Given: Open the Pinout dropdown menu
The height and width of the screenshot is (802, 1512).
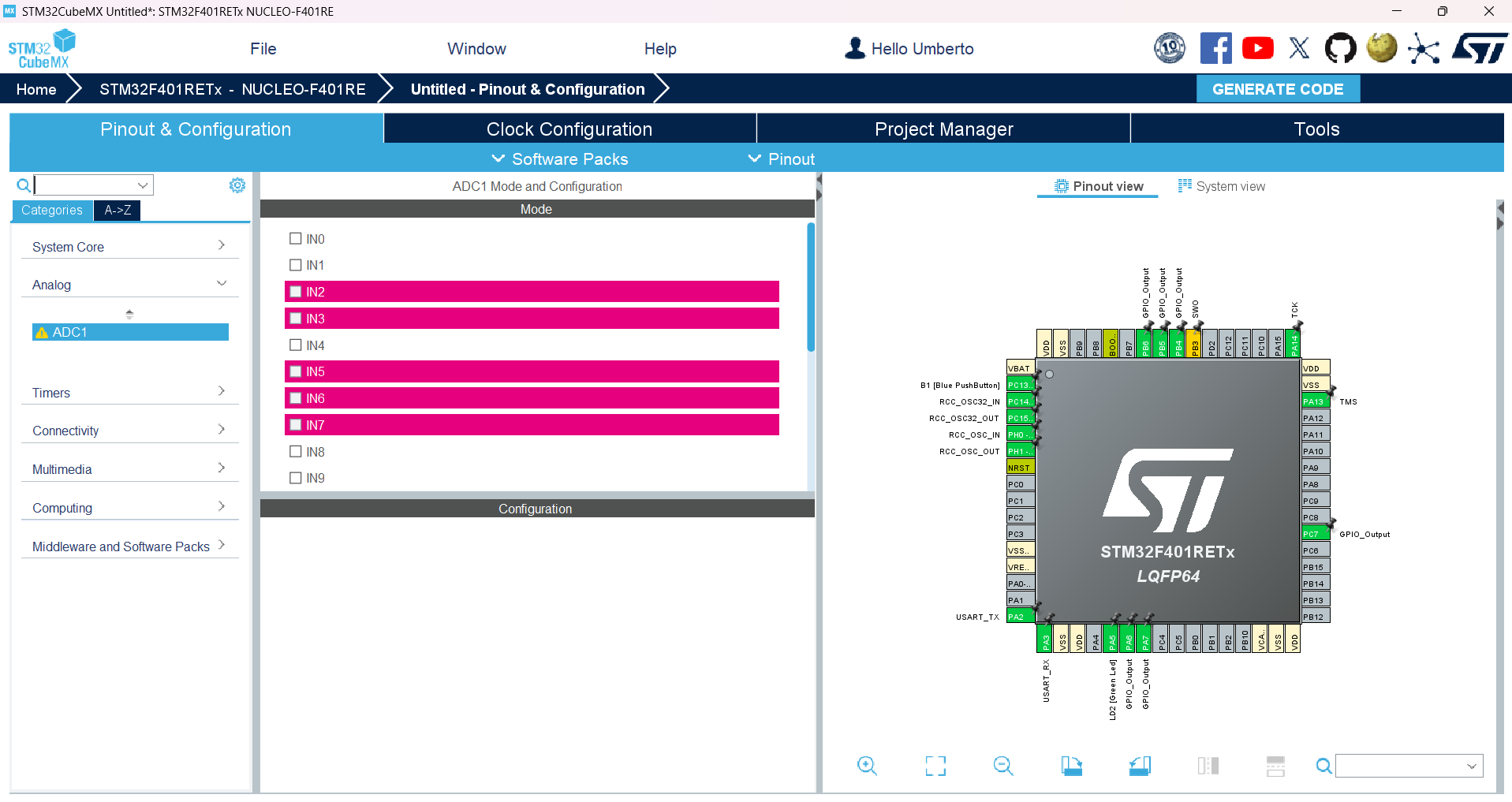Looking at the screenshot, I should tap(782, 159).
